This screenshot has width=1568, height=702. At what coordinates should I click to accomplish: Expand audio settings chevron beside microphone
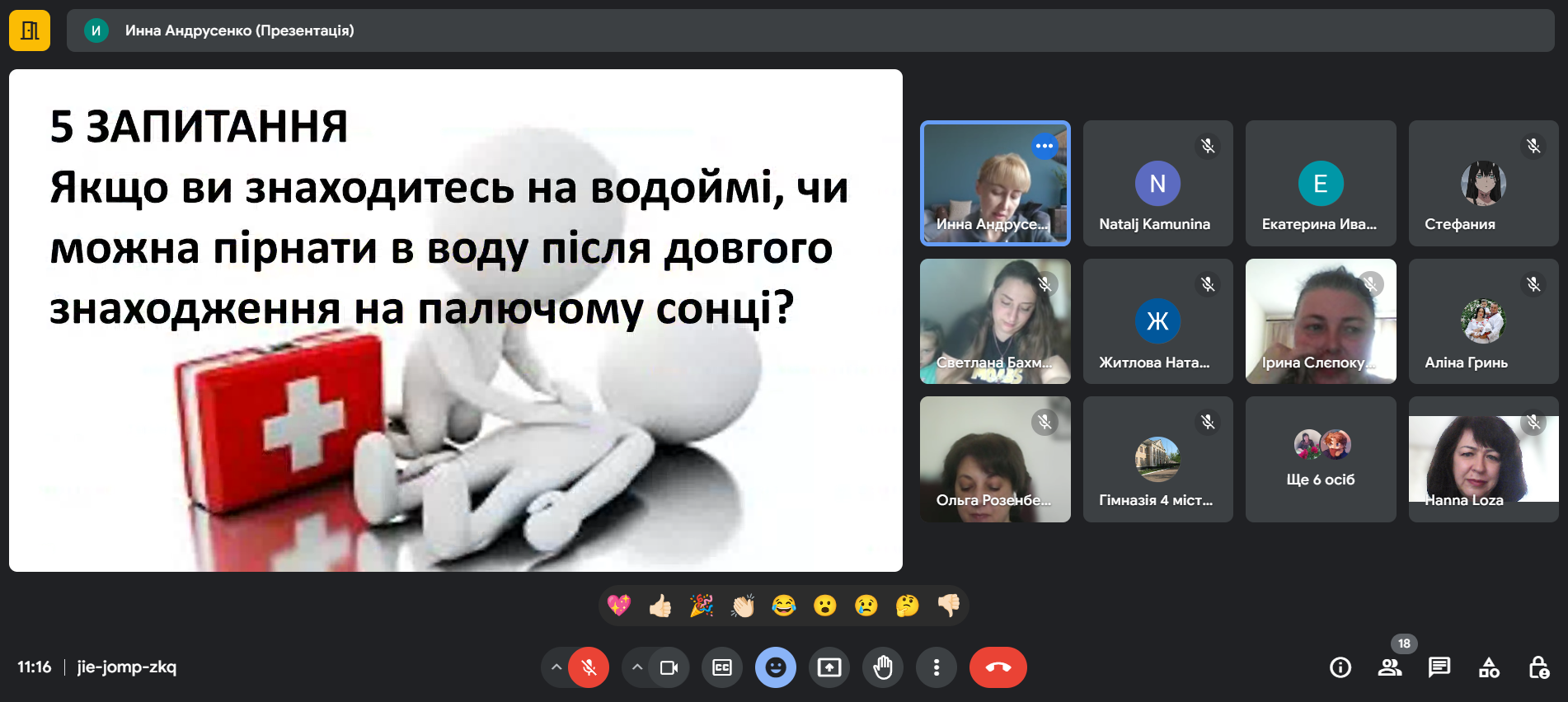click(x=556, y=667)
